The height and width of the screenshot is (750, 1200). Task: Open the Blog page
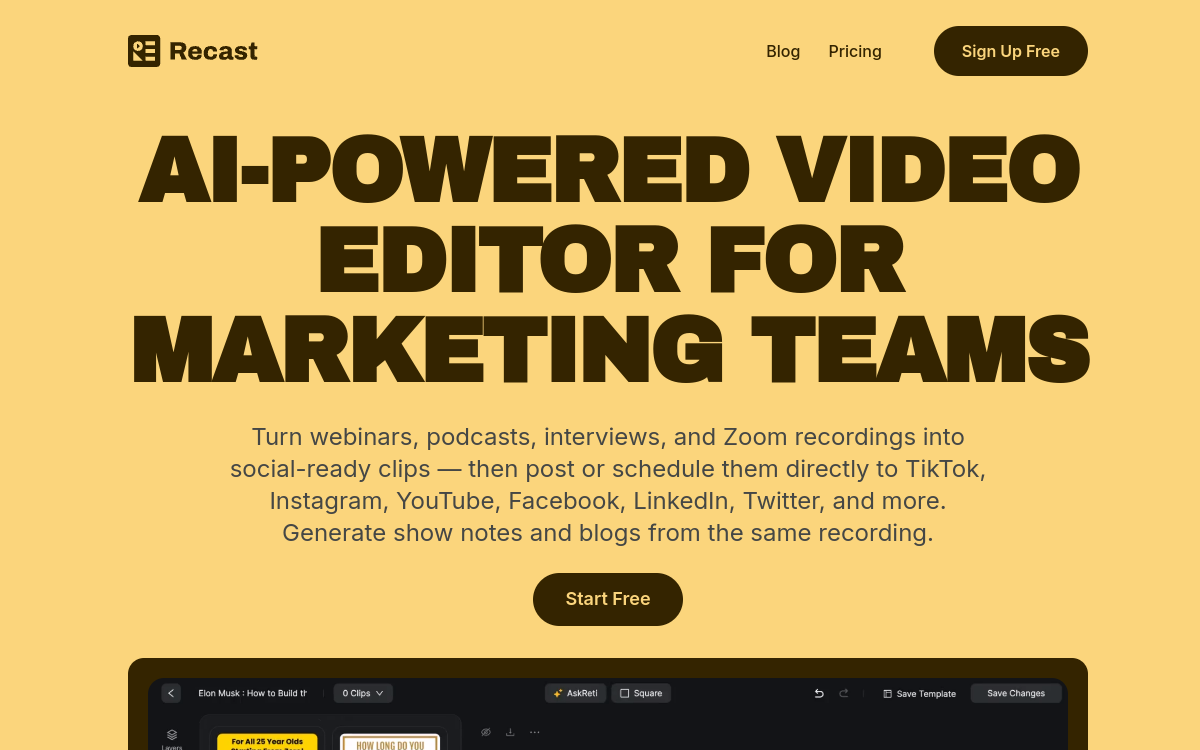[x=783, y=51]
